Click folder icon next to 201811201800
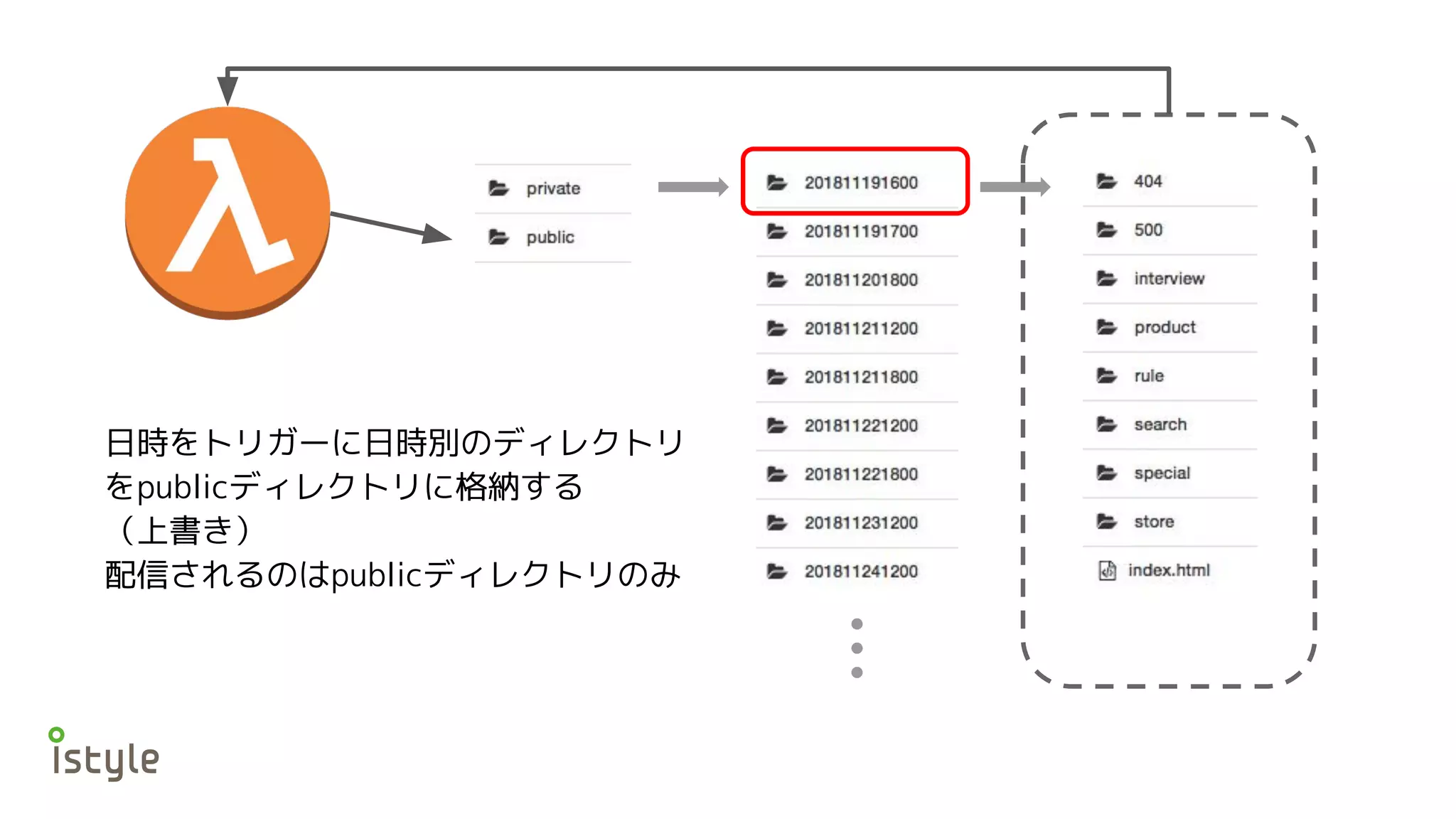The width and height of the screenshot is (1456, 819). 777,279
